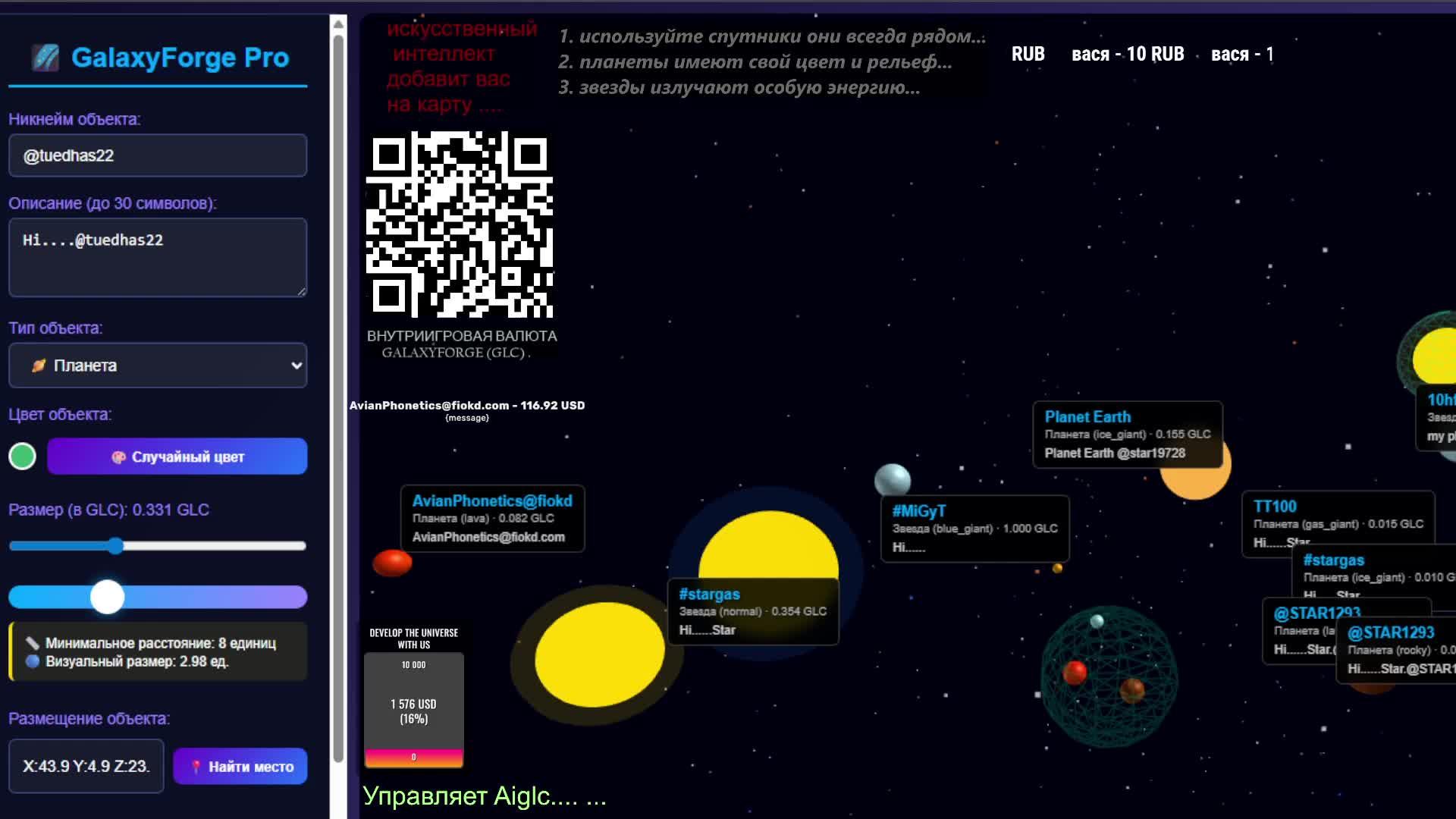Click the QR code image
The image size is (1456, 819).
tap(460, 224)
